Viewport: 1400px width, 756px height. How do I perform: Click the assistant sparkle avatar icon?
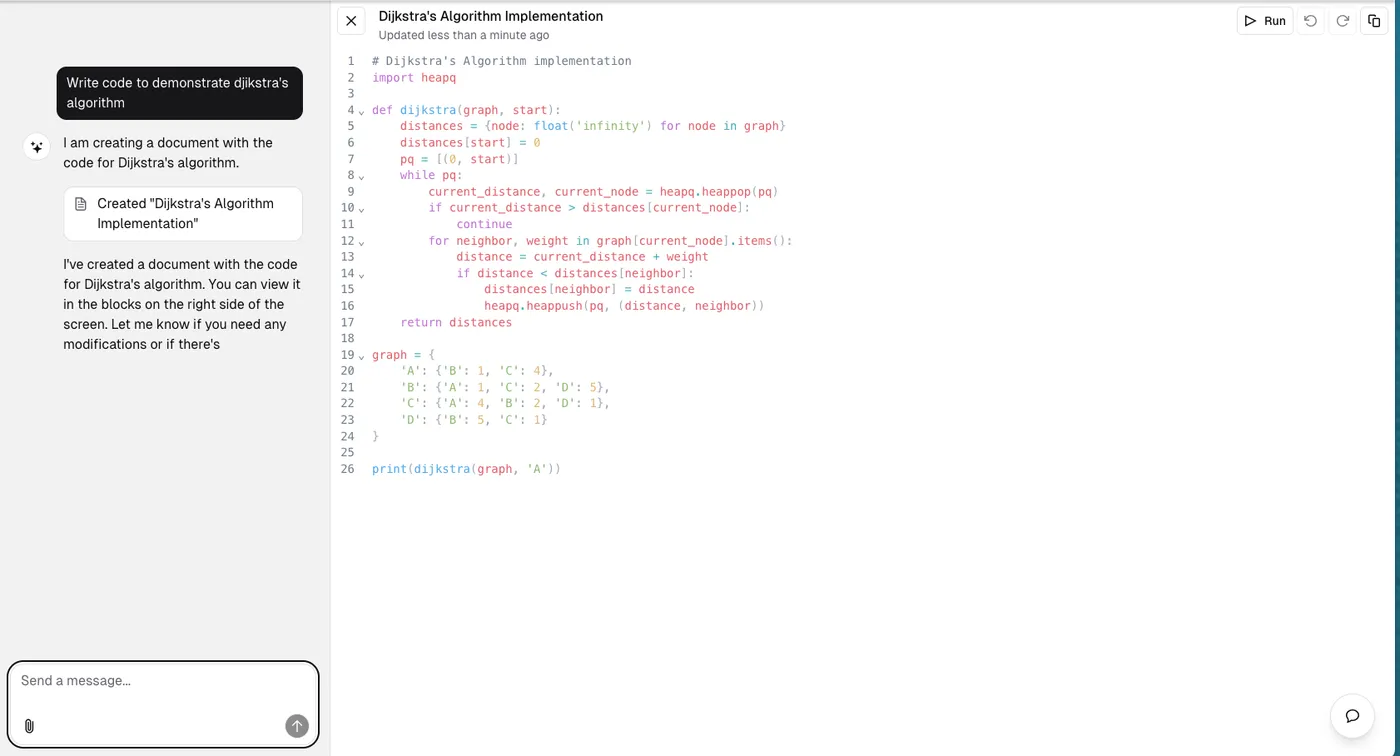click(36, 147)
